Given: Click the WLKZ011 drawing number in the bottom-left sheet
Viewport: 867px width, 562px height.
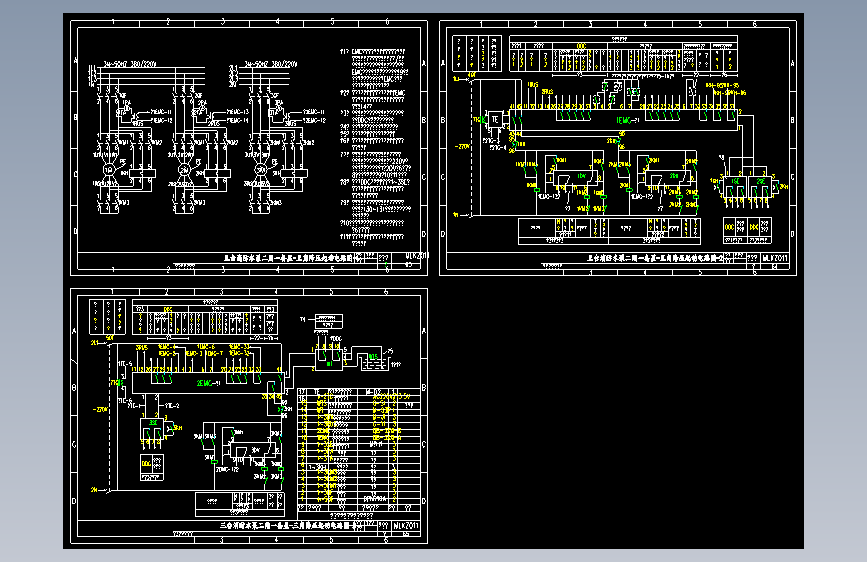Looking at the screenshot, I should point(405,525).
